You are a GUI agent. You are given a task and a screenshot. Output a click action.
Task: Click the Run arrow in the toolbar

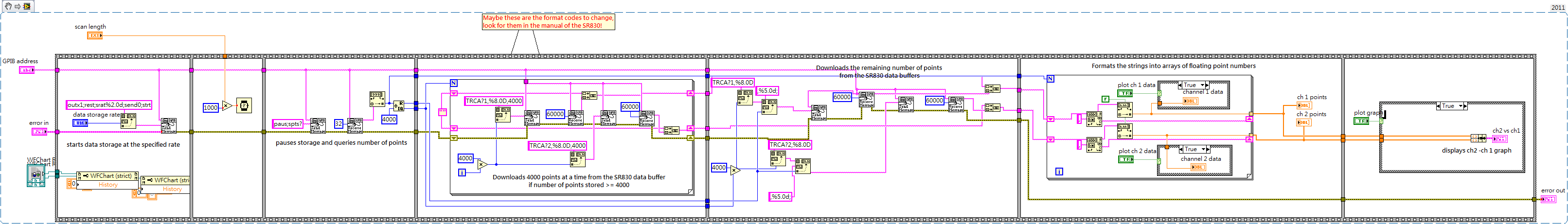[17, 6]
